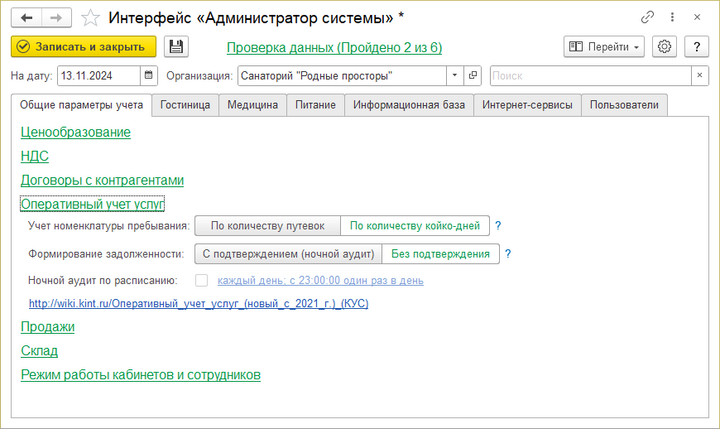Go forward with the right arrow button
Screen dimensions: 720x429
coord(56,18)
